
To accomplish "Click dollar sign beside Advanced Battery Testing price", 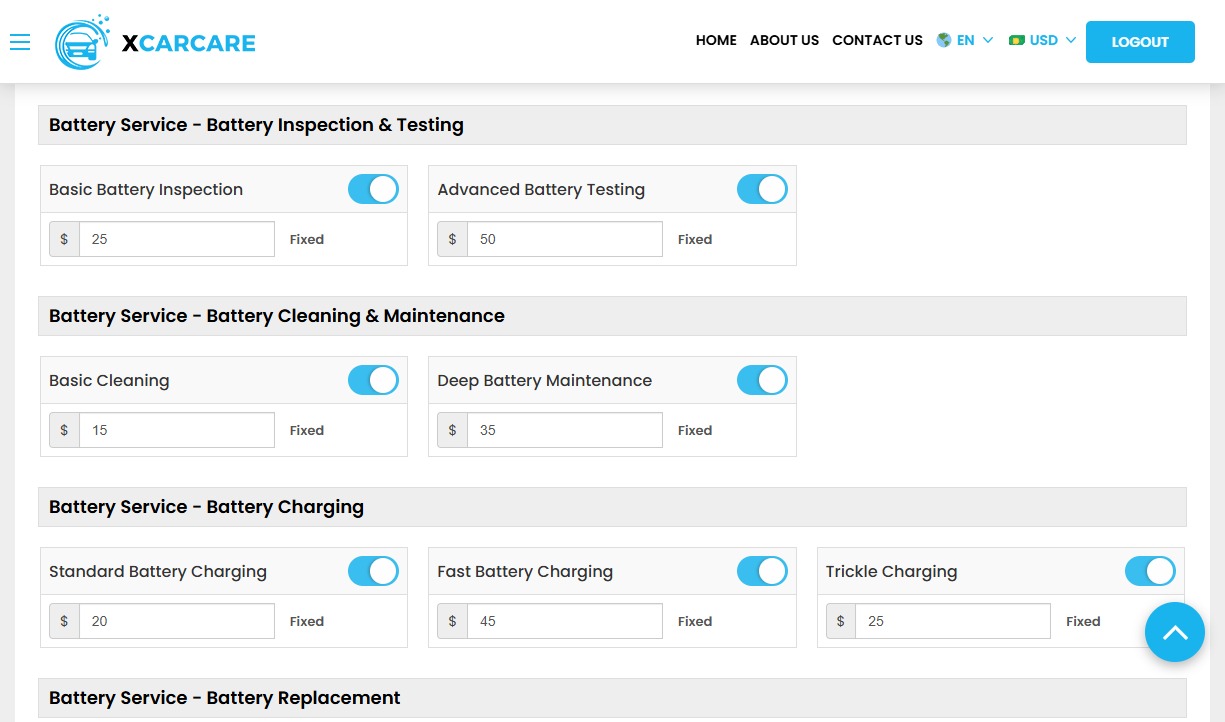I will [452, 239].
